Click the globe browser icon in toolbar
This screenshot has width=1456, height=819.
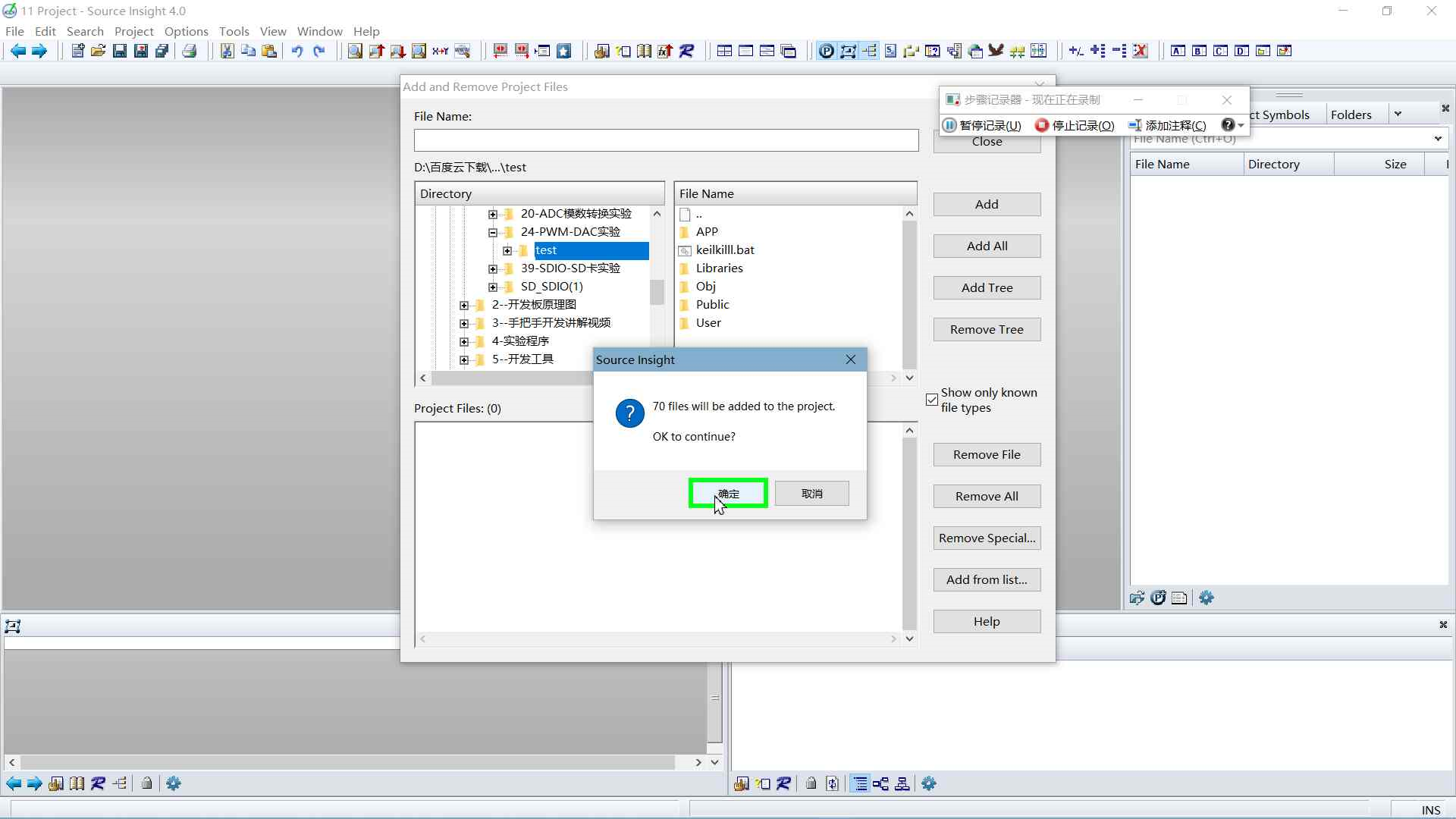(975, 51)
